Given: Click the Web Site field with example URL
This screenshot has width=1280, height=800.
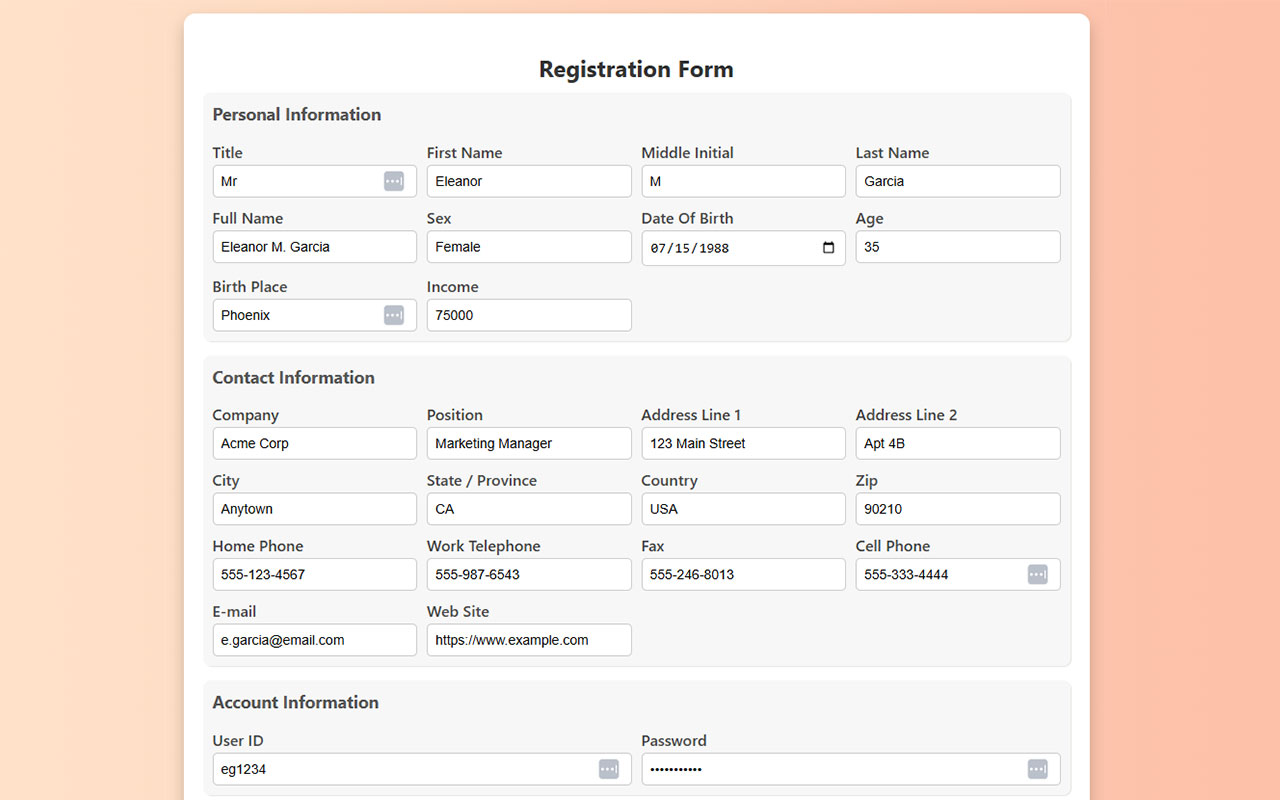Looking at the screenshot, I should pyautogui.click(x=528, y=640).
